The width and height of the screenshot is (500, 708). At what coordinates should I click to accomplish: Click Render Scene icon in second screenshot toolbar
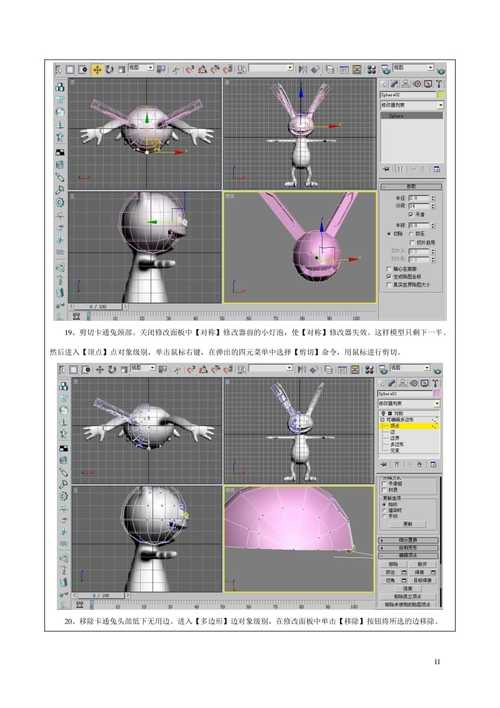(x=383, y=370)
